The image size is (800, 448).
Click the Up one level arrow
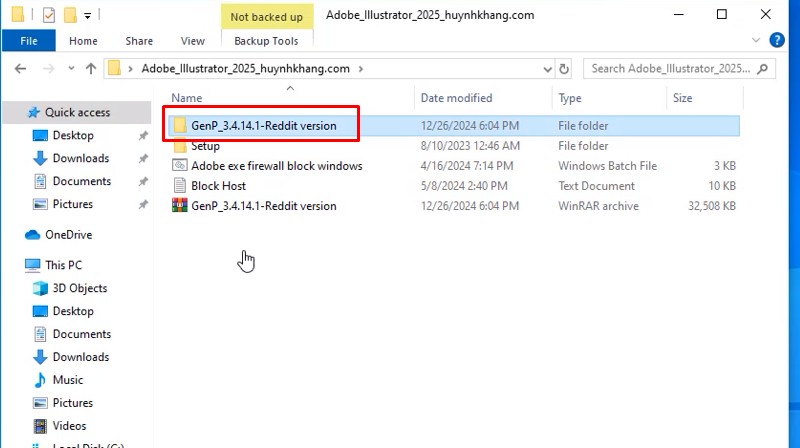pos(91,69)
